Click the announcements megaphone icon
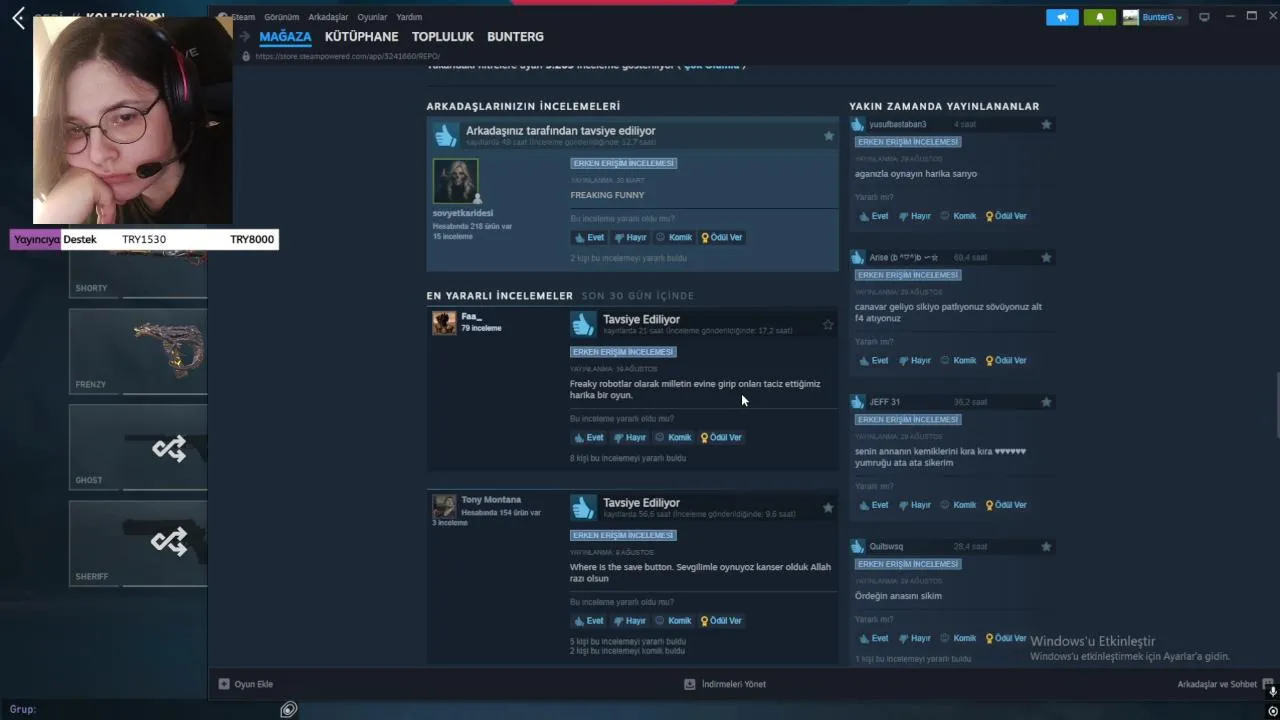Viewport: 1280px width, 720px height. [1062, 17]
